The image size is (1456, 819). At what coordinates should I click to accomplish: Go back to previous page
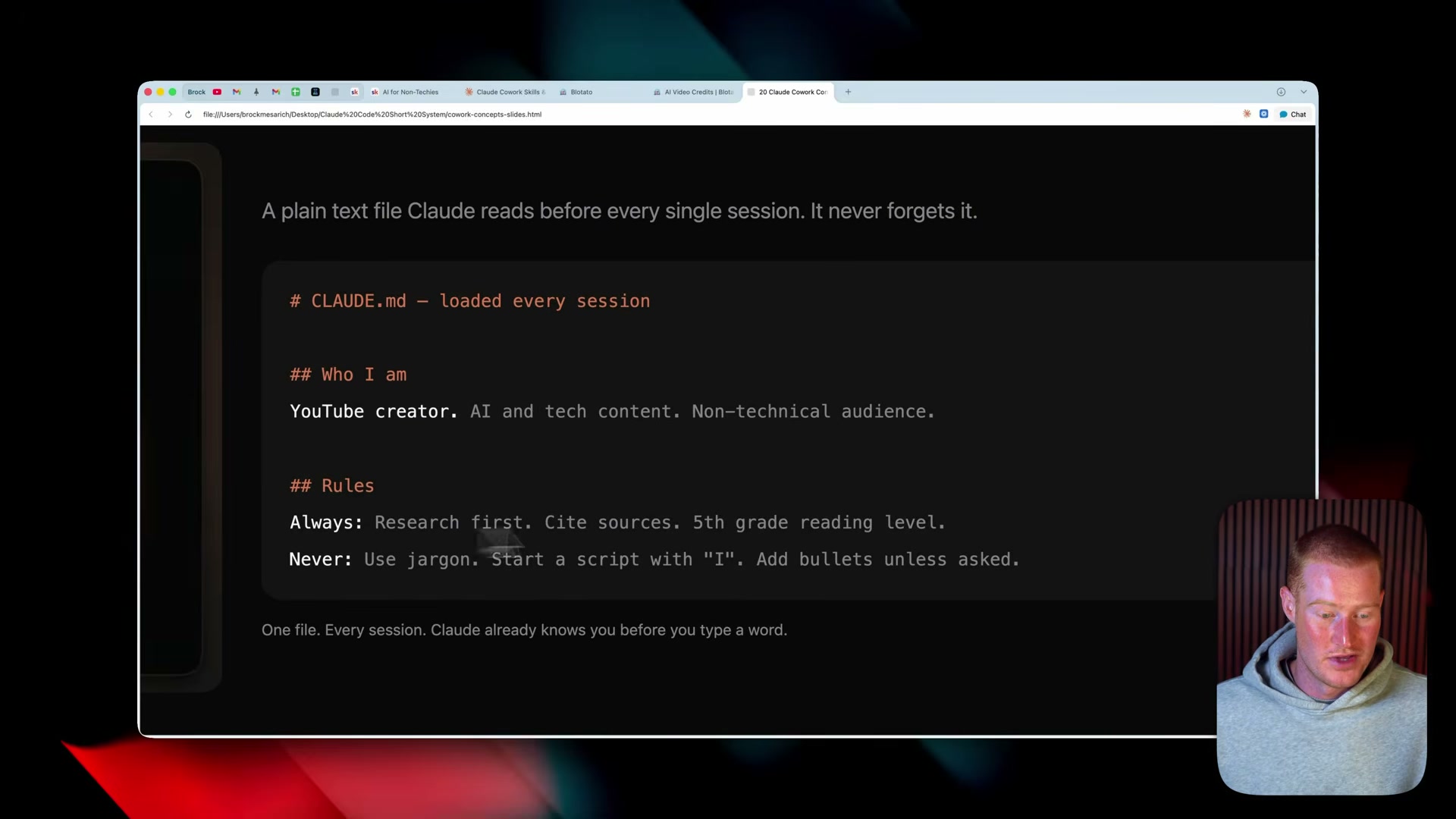pyautogui.click(x=151, y=115)
